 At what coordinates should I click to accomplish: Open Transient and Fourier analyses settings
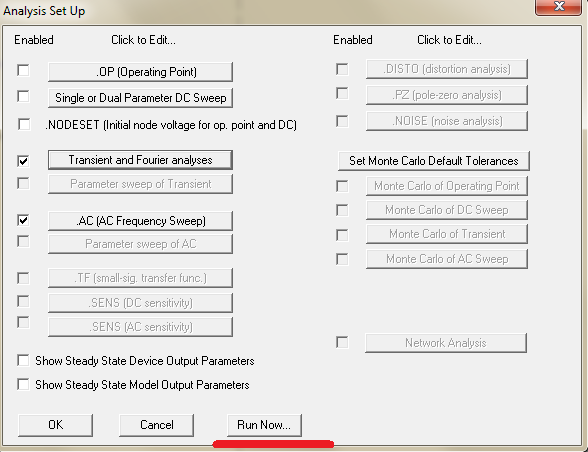pos(140,160)
